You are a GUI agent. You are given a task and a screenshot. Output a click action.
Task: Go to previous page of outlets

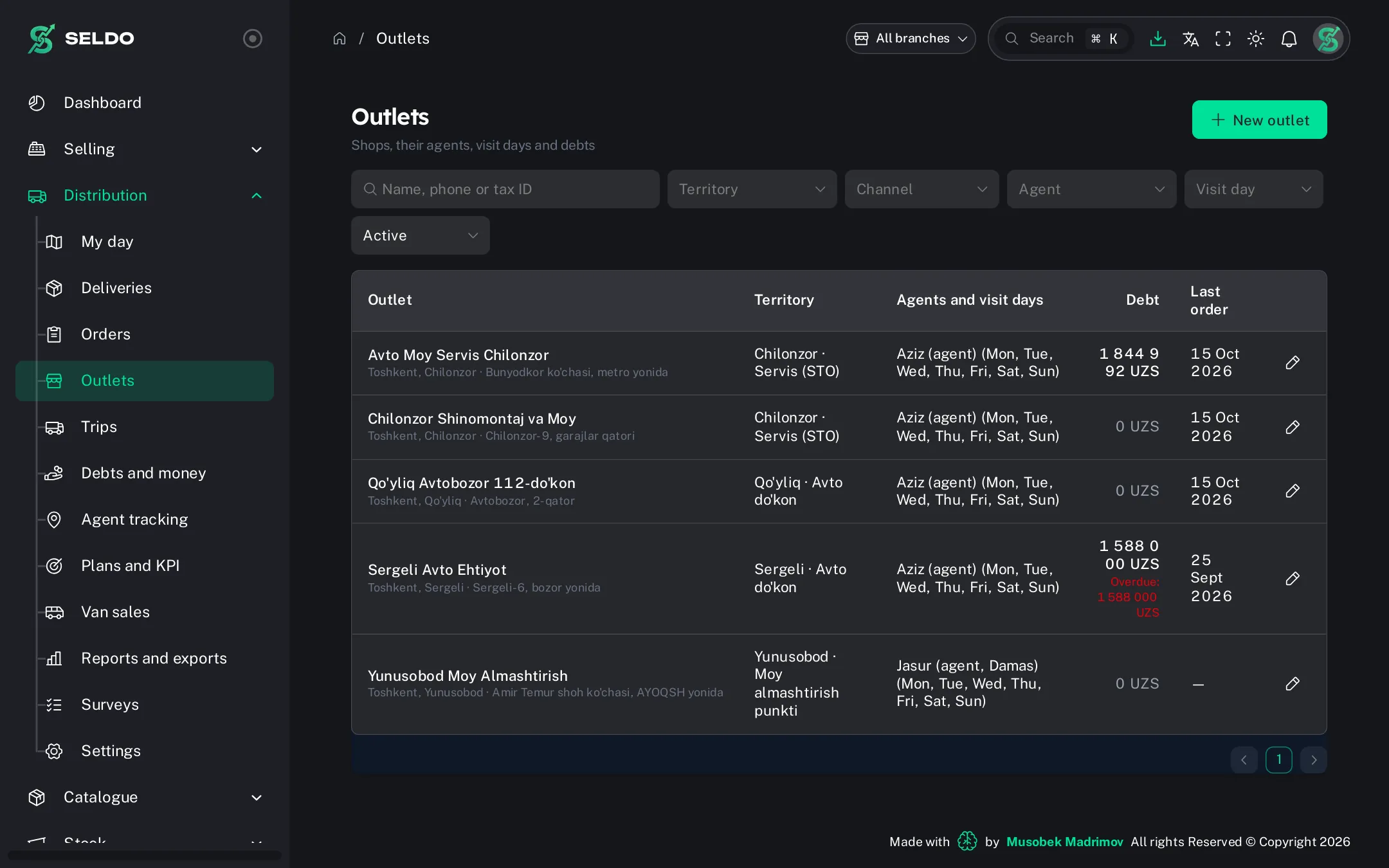point(1244,760)
